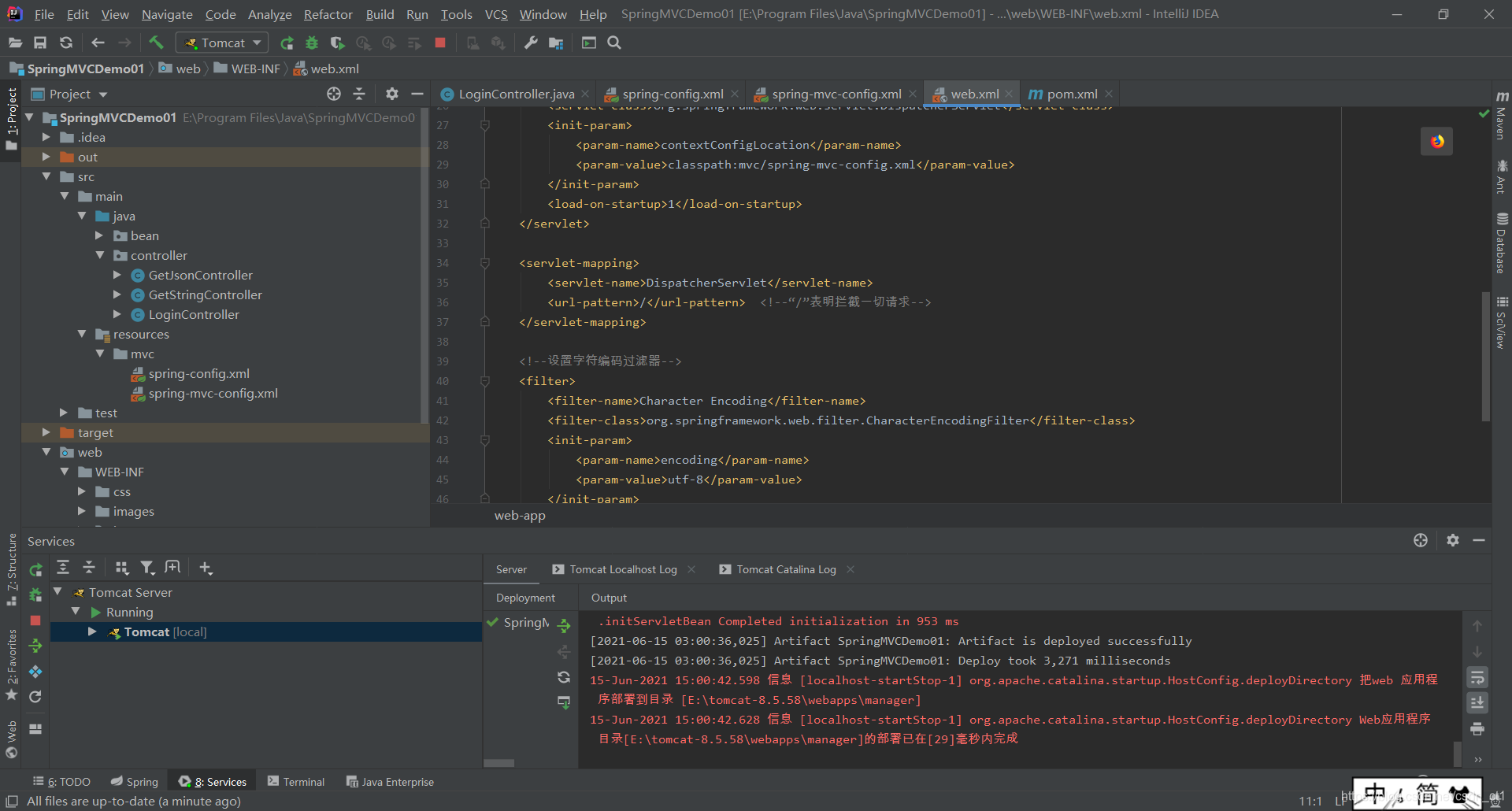Screen dimensions: 1512x811
Task: Click the Group By icon in Services
Action: tap(121, 568)
